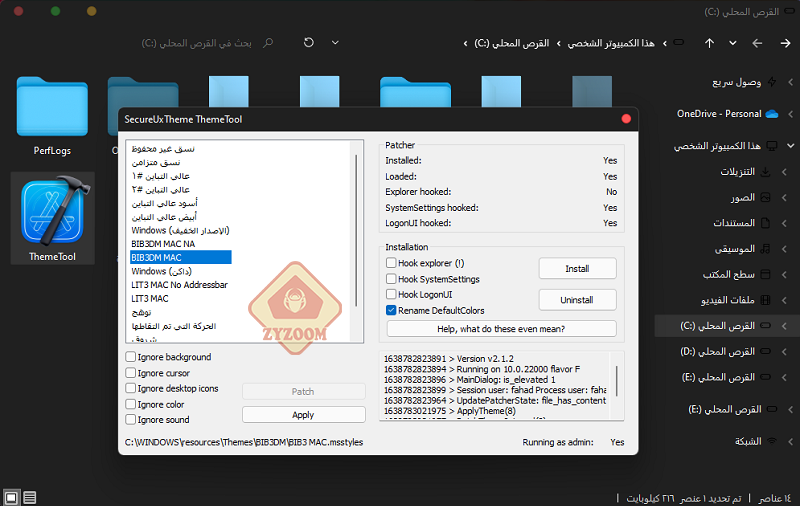
Task: Click the right-pointing navigation arrow
Action: [785, 43]
